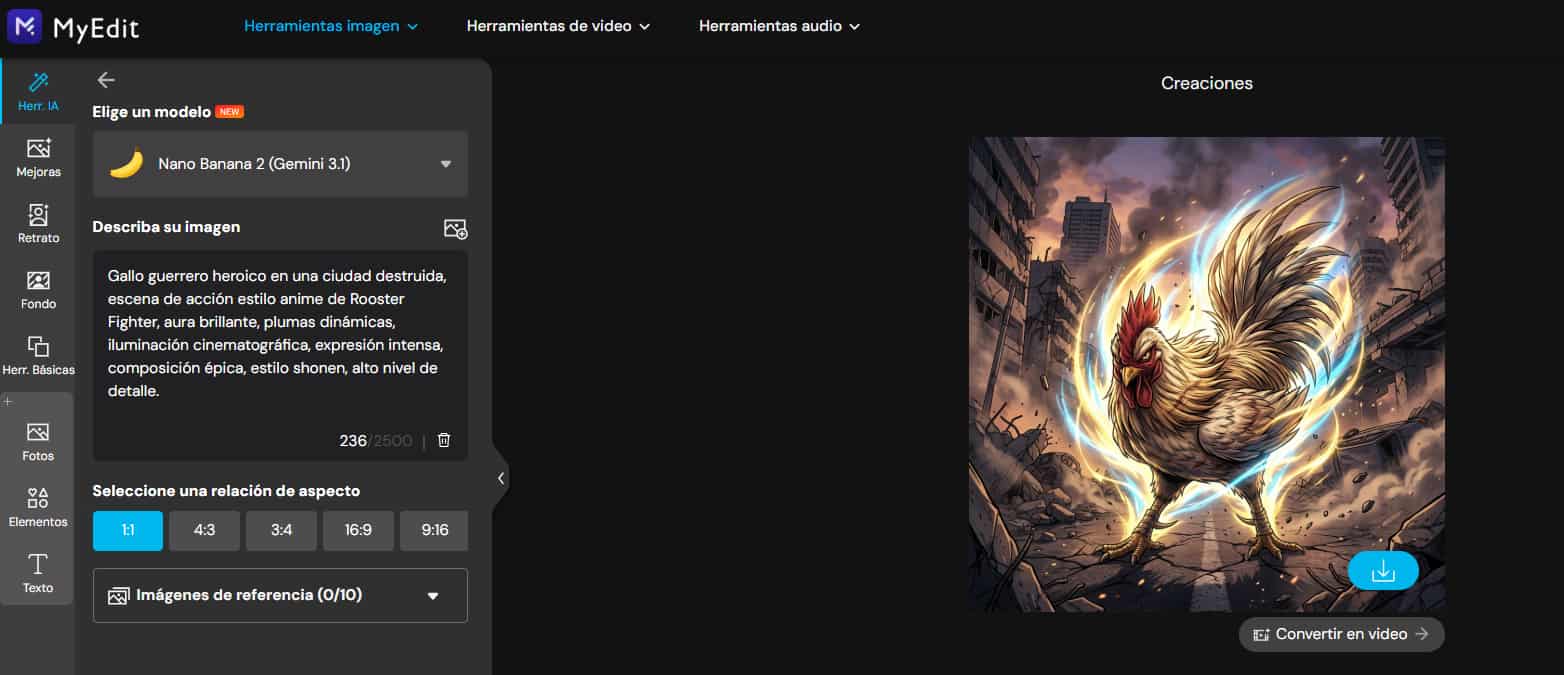The image size is (1564, 675).
Task: Collapse the left panel with side chevron
Action: [501, 478]
